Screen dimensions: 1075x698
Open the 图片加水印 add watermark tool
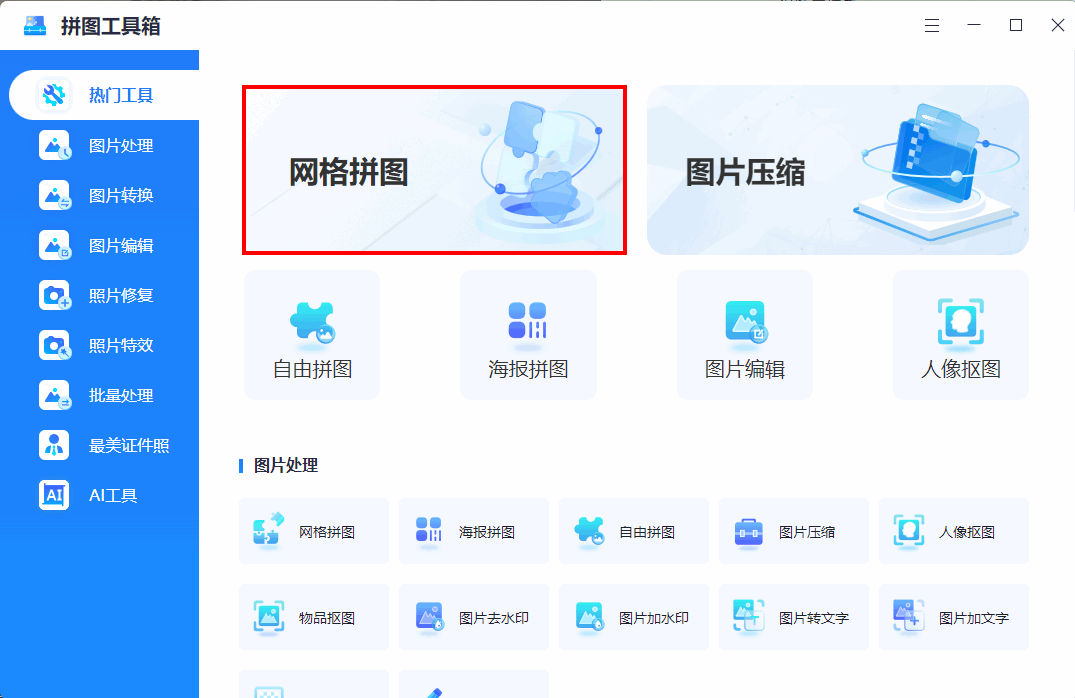click(x=634, y=617)
